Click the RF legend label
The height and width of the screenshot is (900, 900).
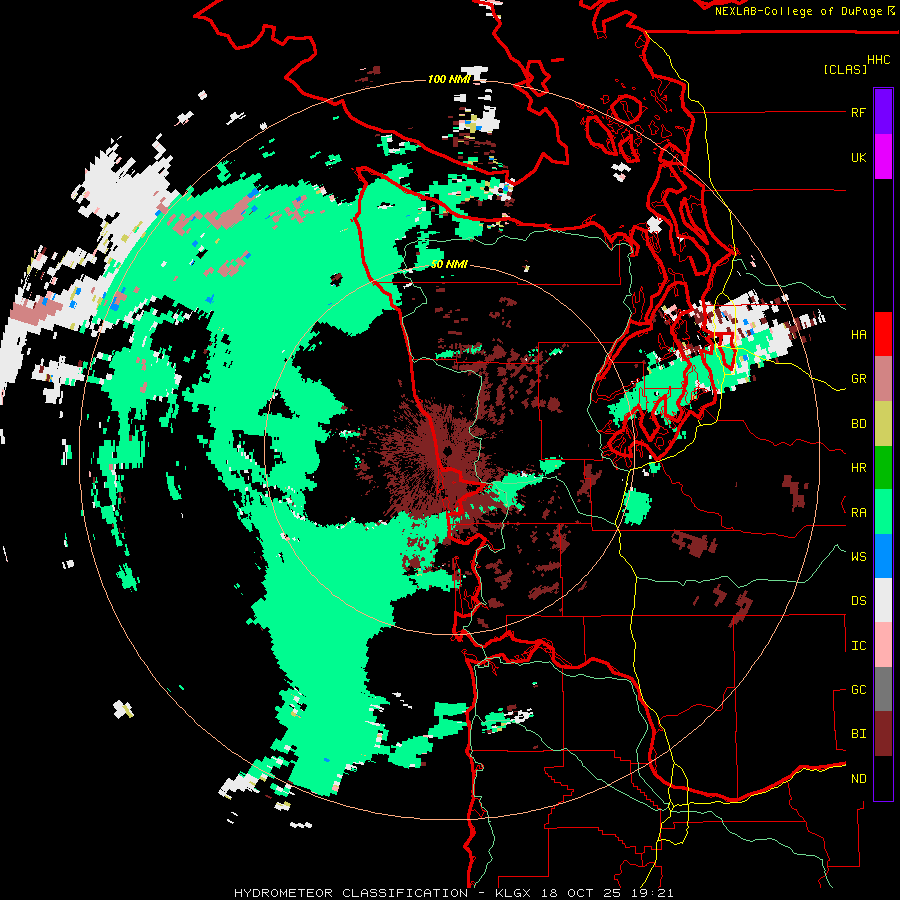[x=858, y=112]
